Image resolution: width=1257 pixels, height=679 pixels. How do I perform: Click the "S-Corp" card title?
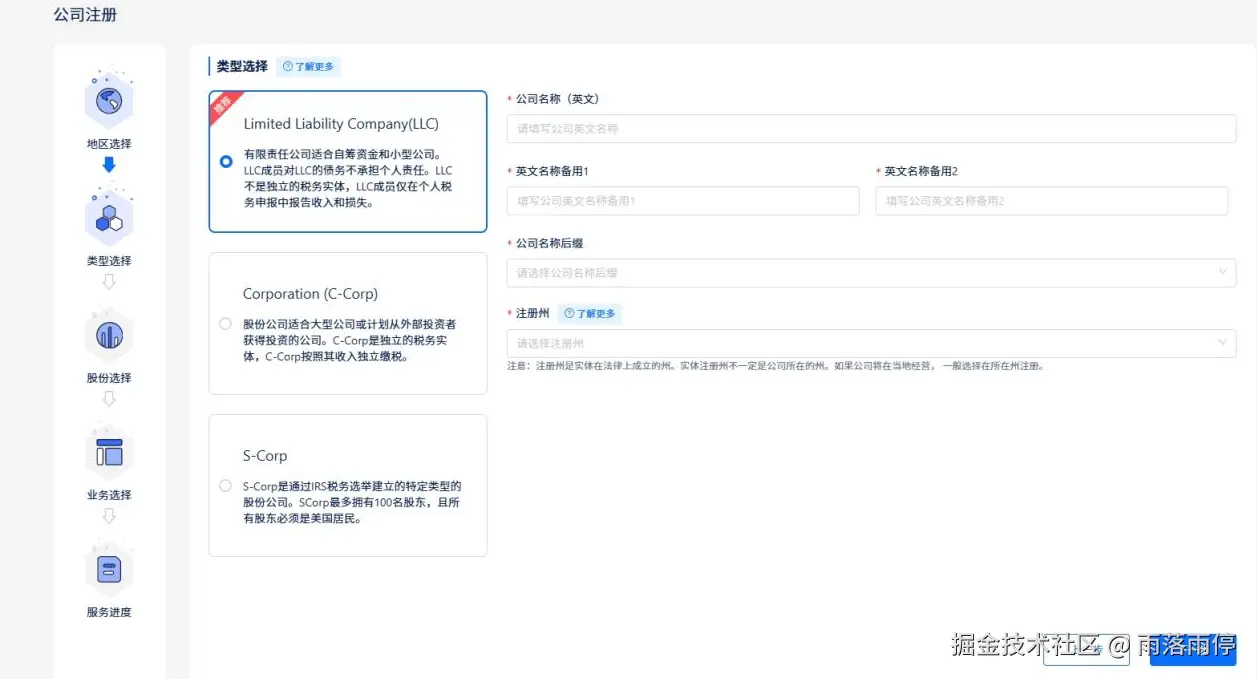pos(265,456)
